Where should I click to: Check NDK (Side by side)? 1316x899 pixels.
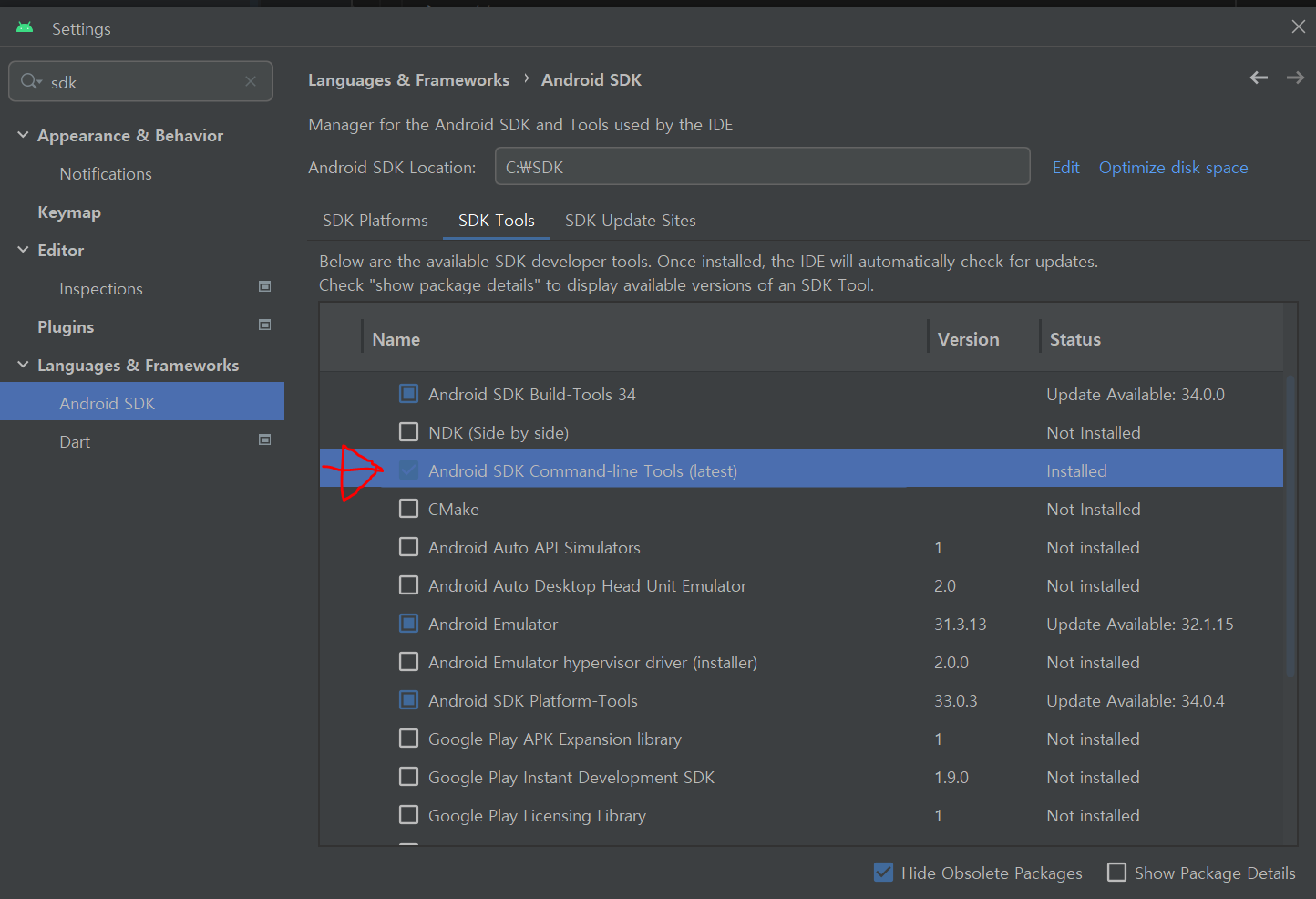coord(409,432)
